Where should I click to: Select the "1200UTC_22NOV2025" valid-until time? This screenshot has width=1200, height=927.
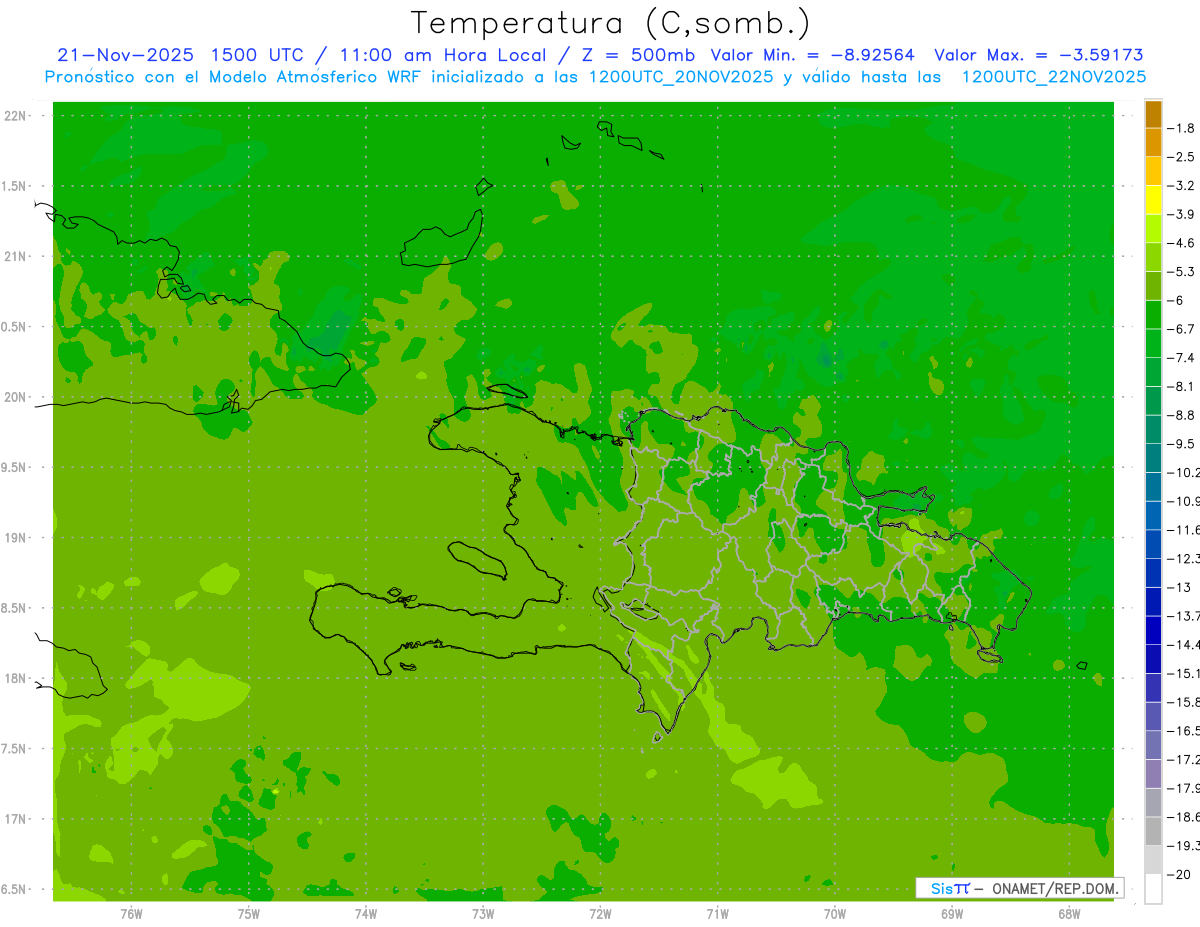point(1054,77)
